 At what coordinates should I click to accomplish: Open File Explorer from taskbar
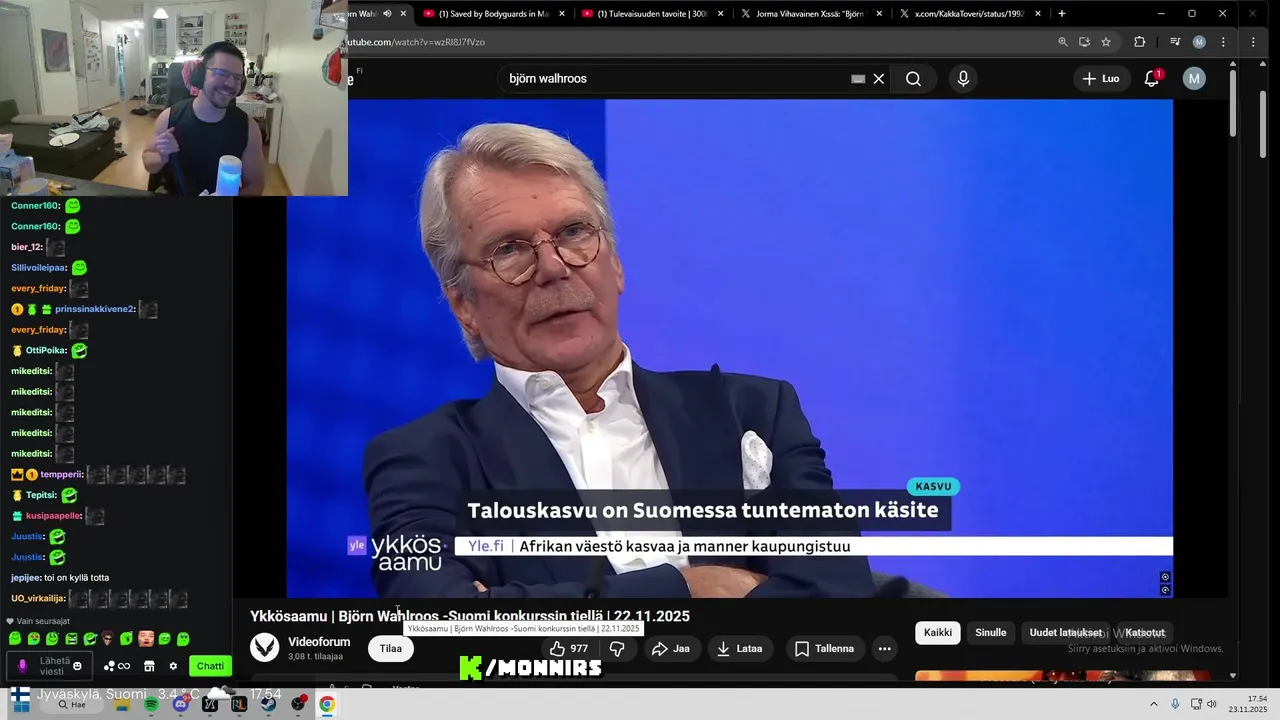click(122, 704)
